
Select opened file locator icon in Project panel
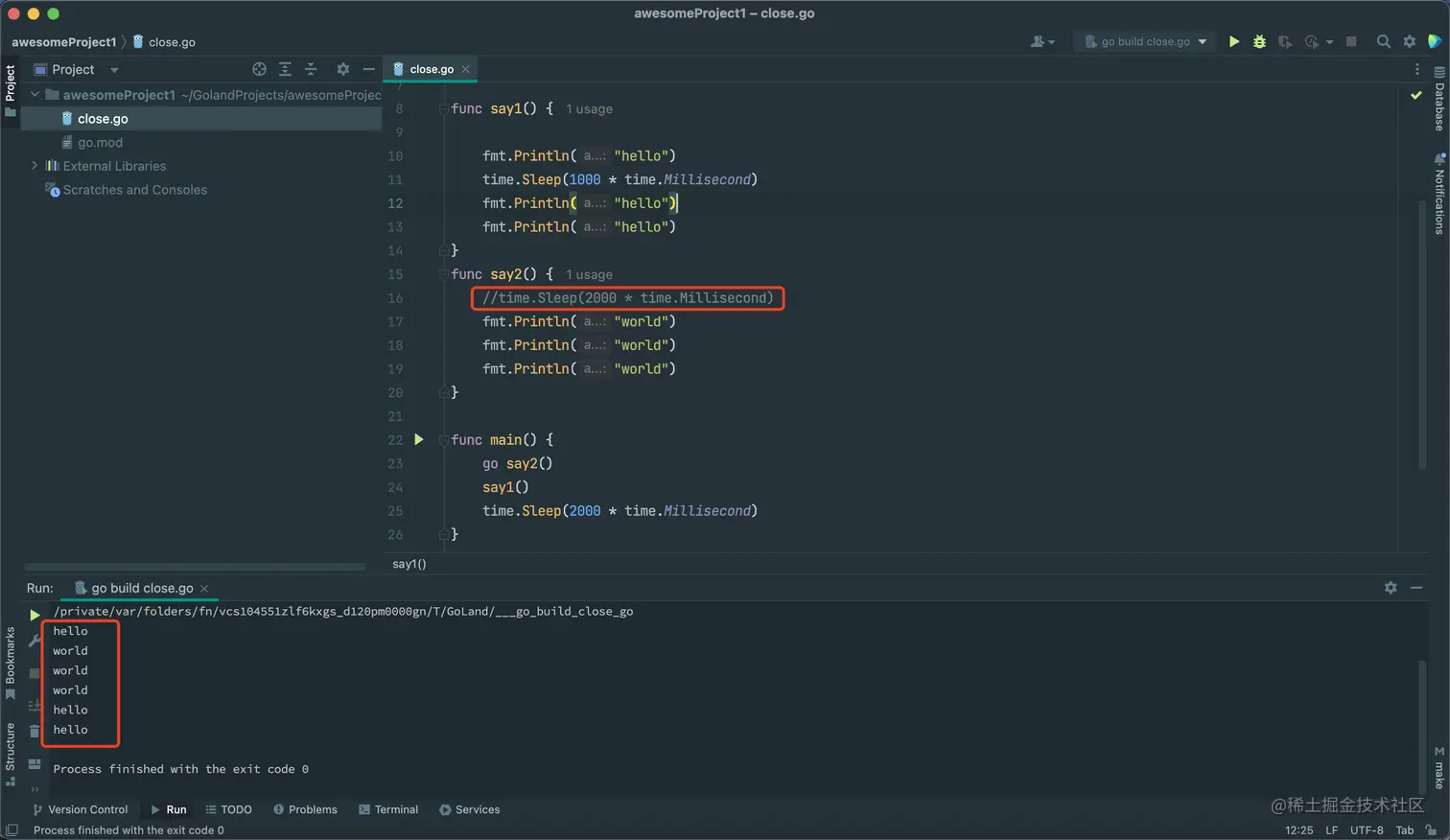[259, 69]
